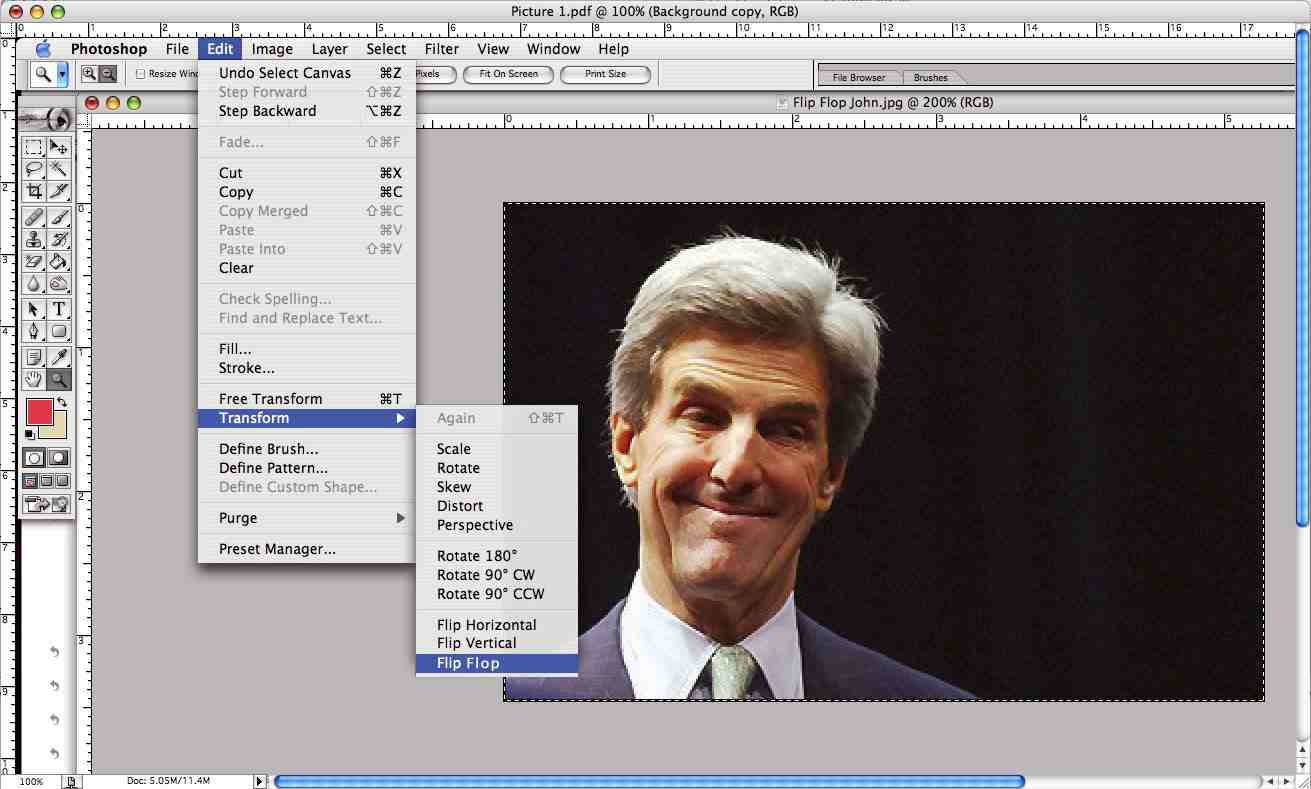Swap foreground and background colors

click(62, 402)
